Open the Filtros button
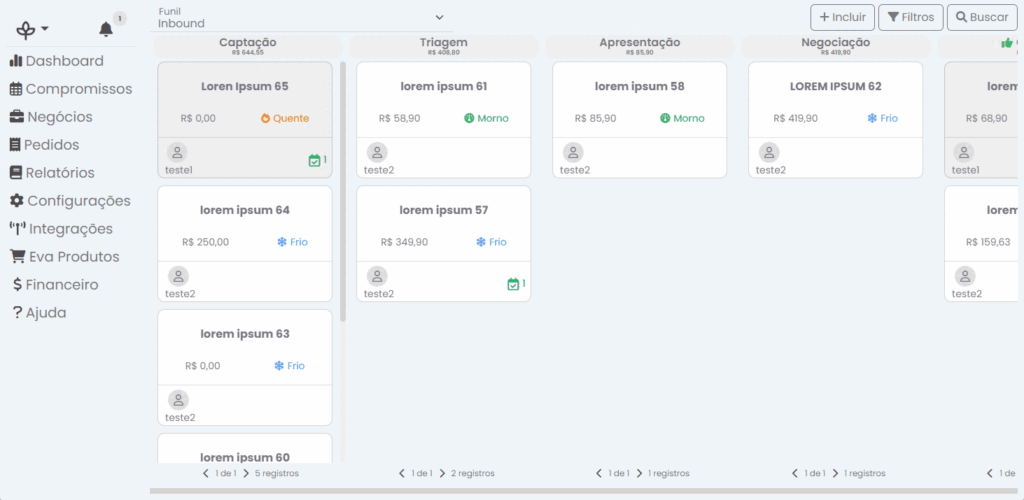 (910, 17)
